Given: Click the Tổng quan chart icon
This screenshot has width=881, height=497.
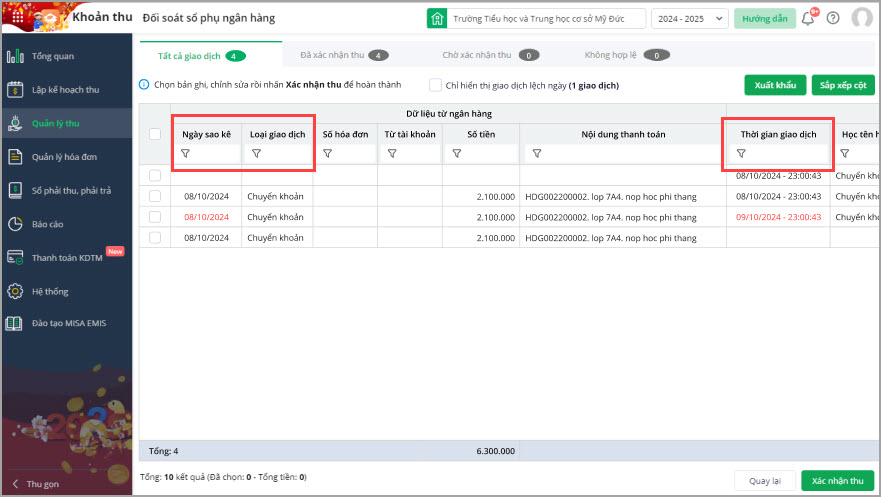Looking at the screenshot, I should [15, 56].
